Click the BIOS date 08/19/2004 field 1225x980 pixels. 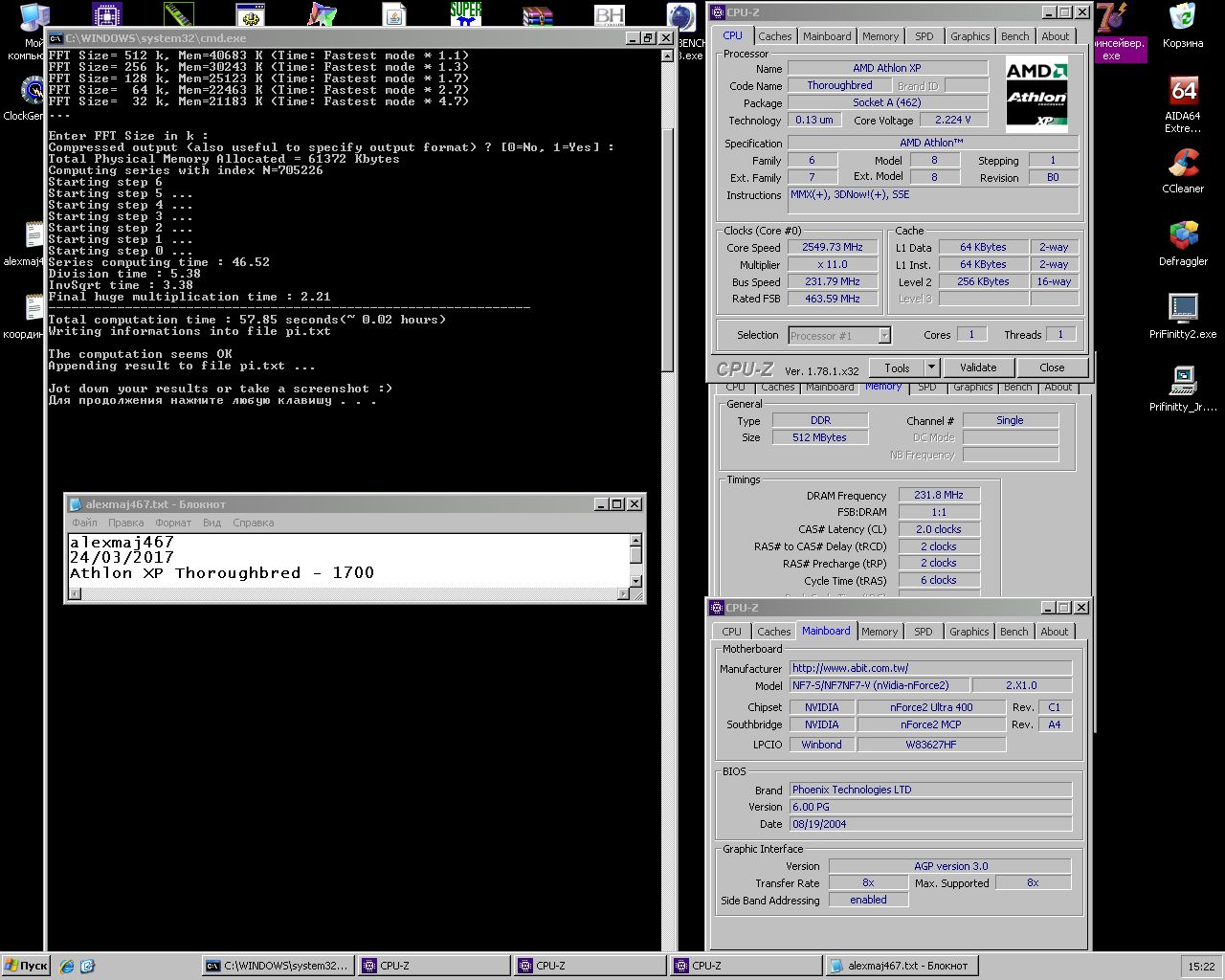(931, 824)
